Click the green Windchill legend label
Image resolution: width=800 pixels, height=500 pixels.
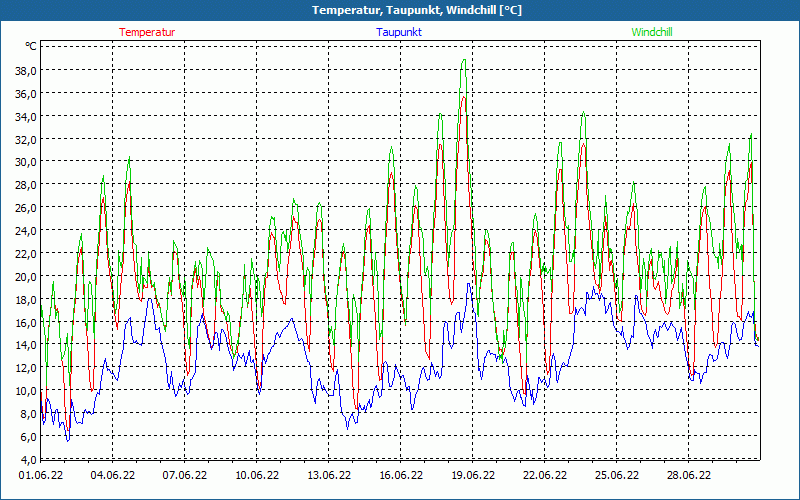(x=652, y=32)
